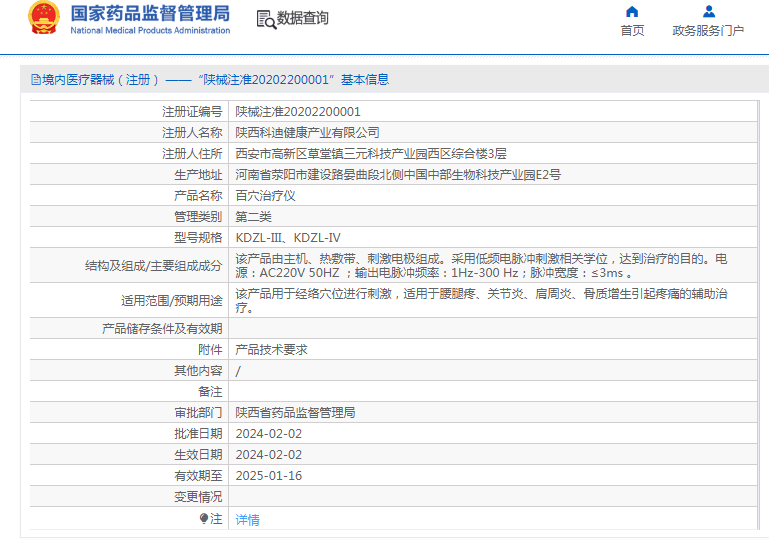The height and width of the screenshot is (541, 769).
Task: Click the intended use text 该产品用于经络穴位
Action: (x=481, y=300)
